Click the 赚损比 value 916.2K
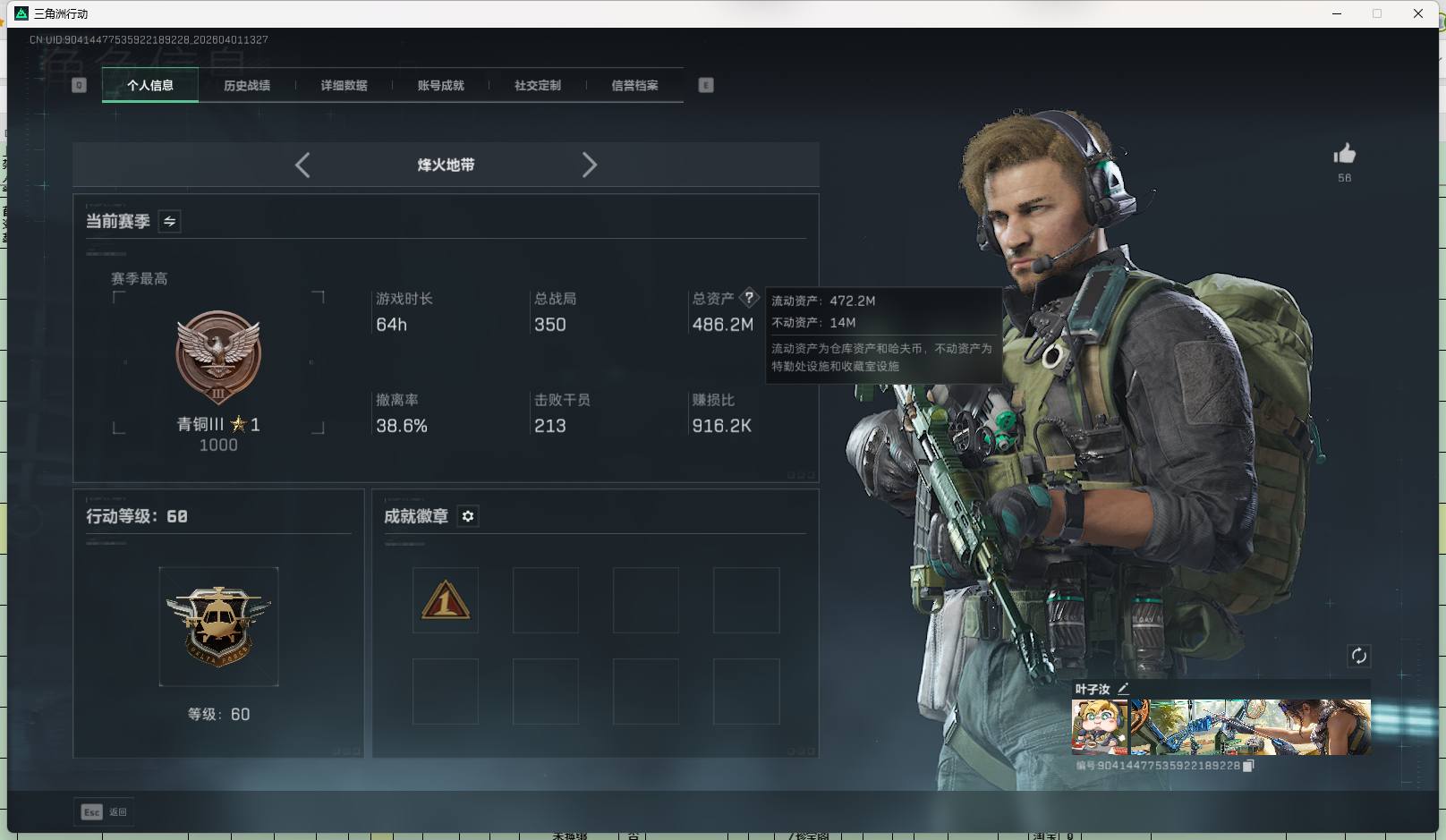 coord(721,426)
